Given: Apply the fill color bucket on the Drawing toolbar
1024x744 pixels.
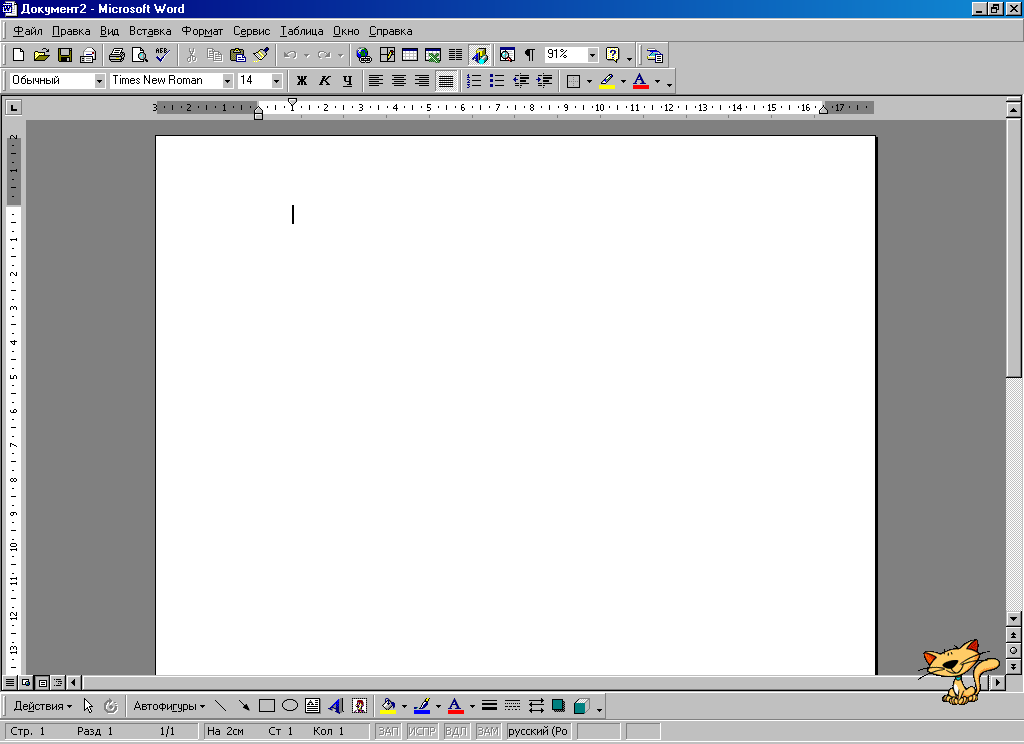Looking at the screenshot, I should [388, 706].
